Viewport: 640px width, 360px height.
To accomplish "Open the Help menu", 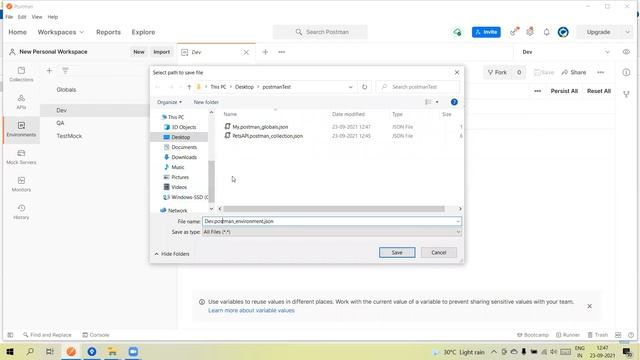I will [x=53, y=17].
